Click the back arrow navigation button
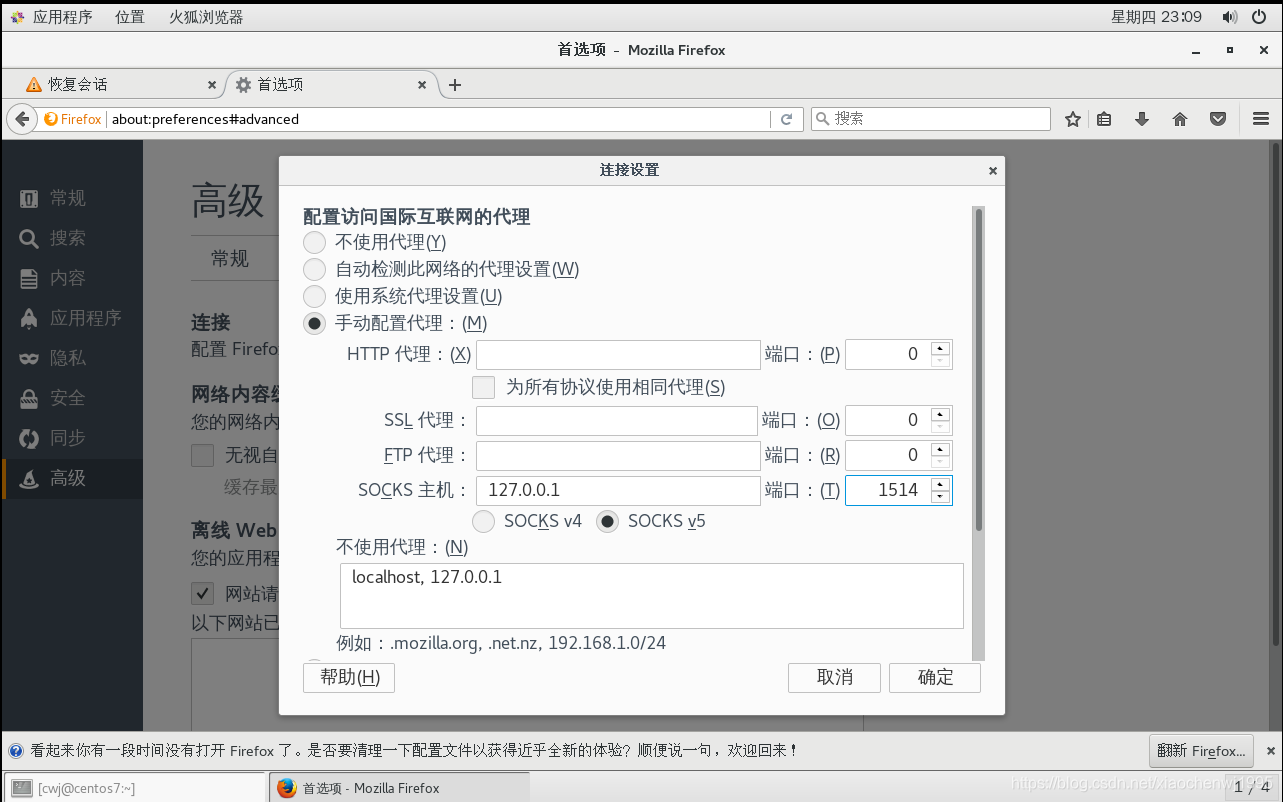This screenshot has width=1283, height=802. 22,119
